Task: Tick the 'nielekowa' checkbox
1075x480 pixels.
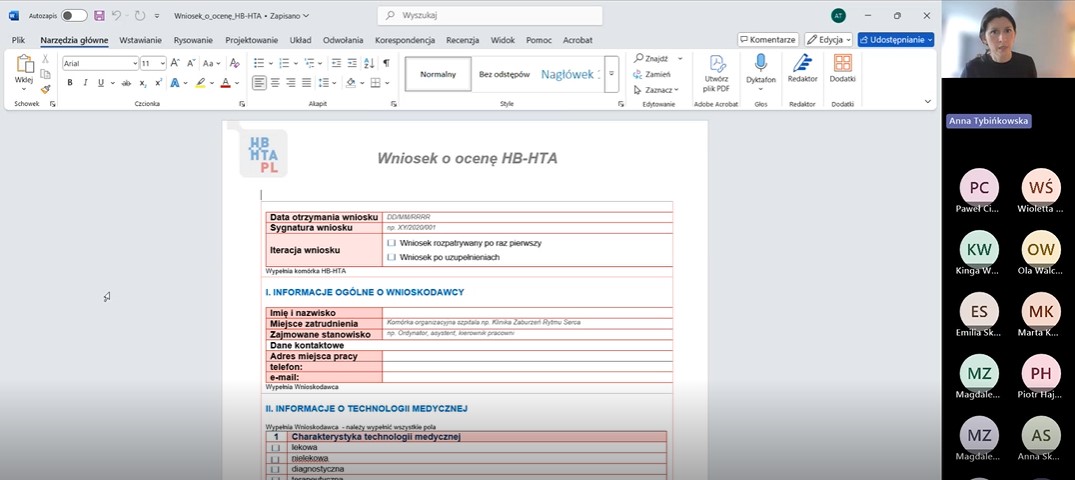Action: 276,458
